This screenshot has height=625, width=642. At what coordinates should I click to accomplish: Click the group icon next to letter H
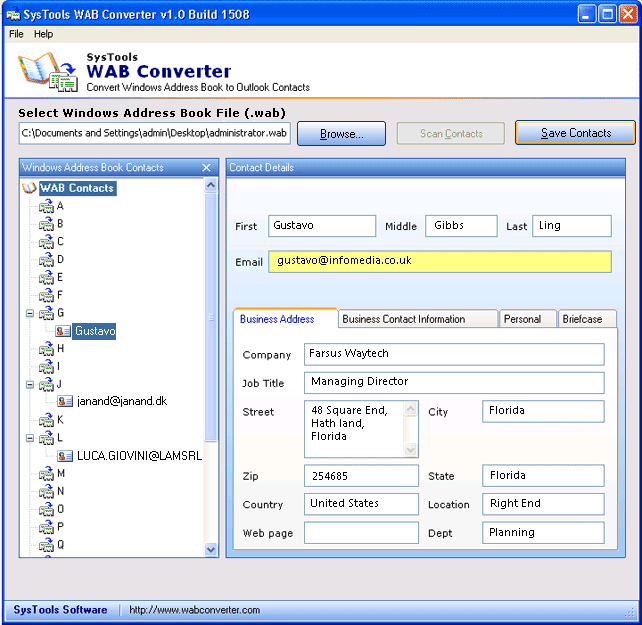coord(46,349)
